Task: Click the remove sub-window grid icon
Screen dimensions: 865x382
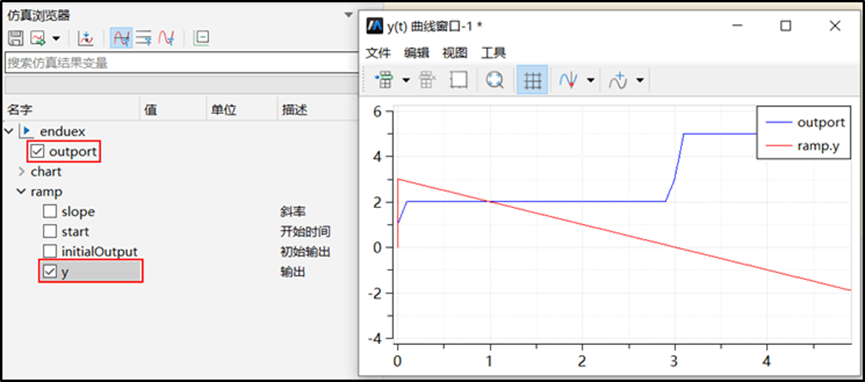Action: tap(428, 80)
